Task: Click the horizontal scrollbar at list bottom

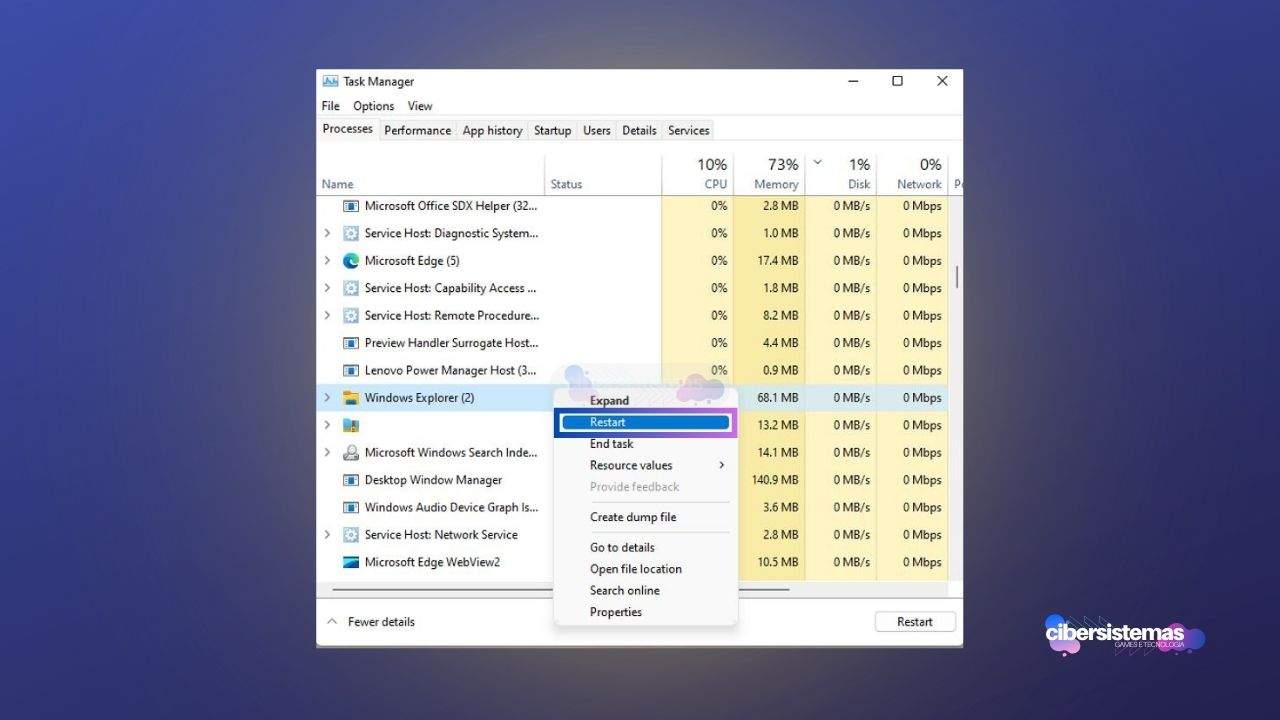Action: [x=561, y=589]
